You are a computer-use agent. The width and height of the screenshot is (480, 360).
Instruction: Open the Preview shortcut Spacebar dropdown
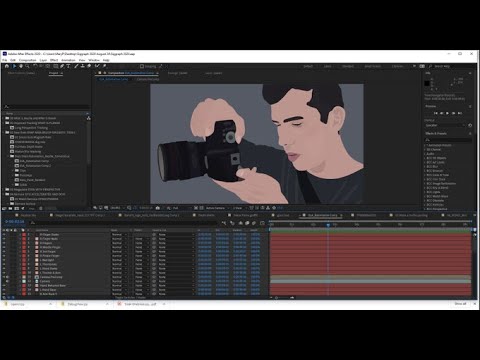pos(445,125)
